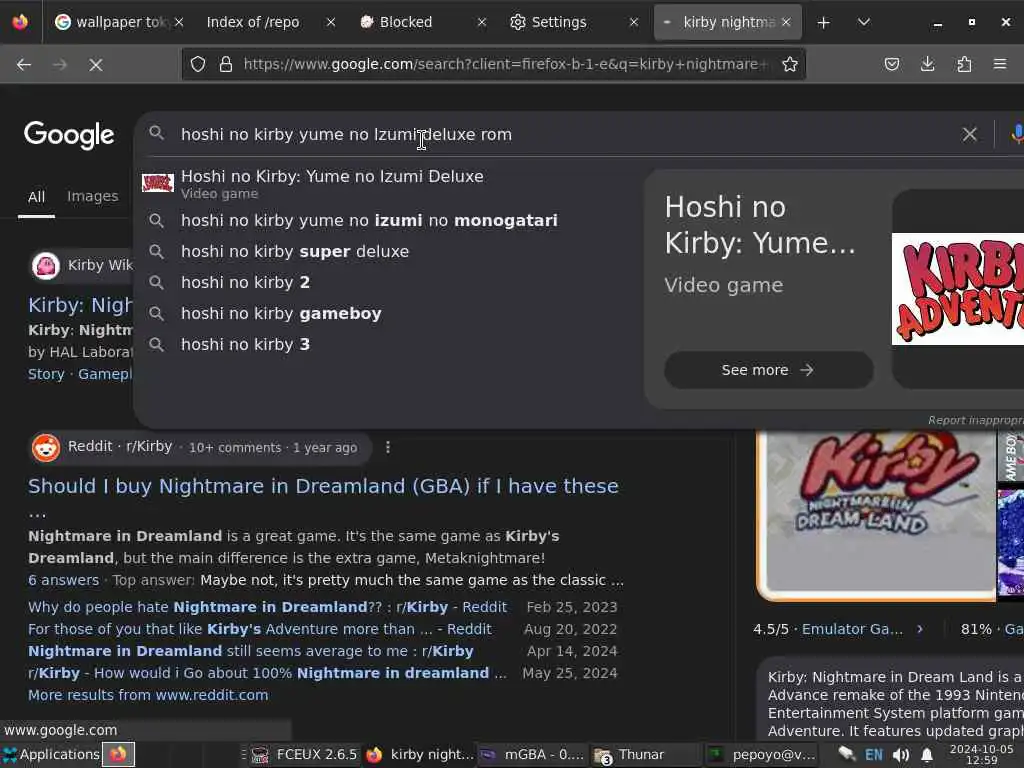Viewport: 1024px width, 768px height.
Task: Click More results from www.reddit.com
Action: pyautogui.click(x=148, y=696)
